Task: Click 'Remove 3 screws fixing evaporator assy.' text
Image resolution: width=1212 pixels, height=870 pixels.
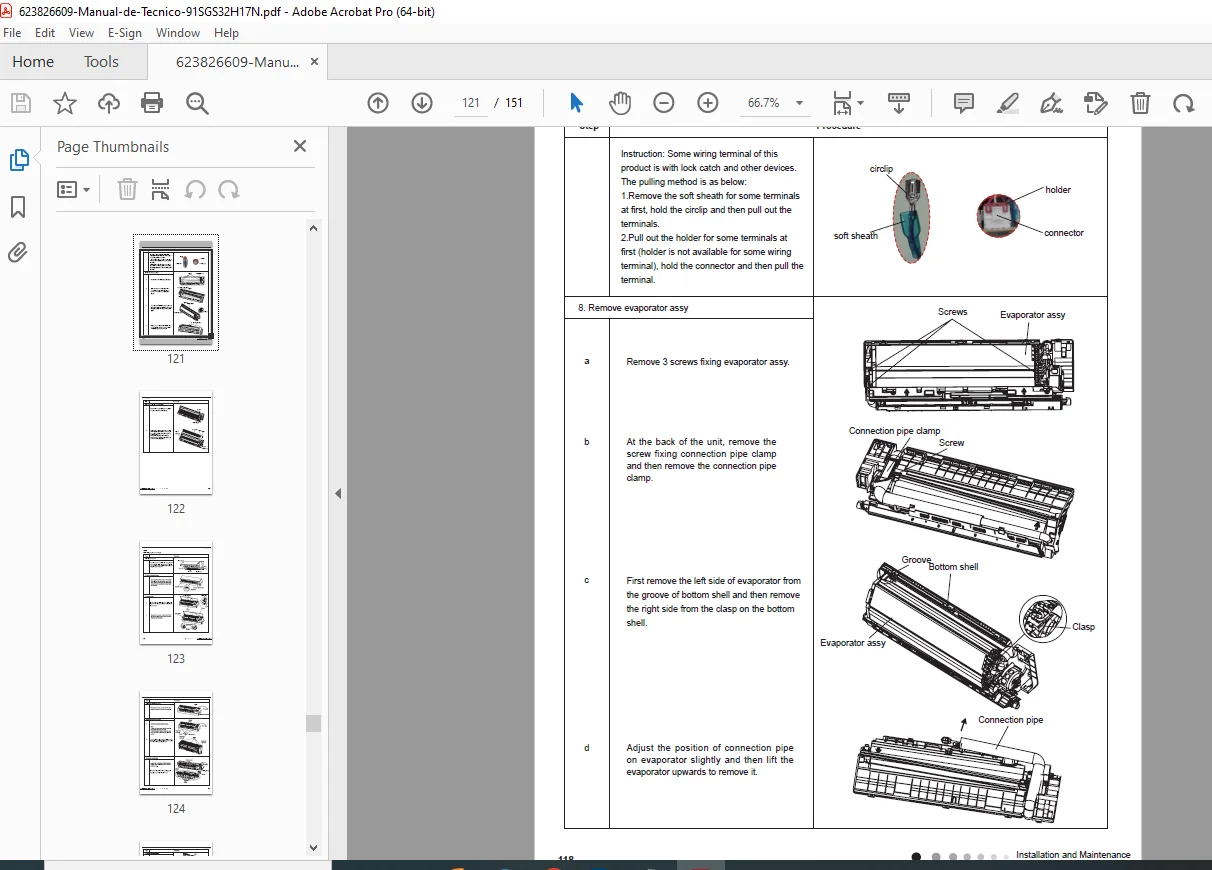Action: click(x=708, y=362)
